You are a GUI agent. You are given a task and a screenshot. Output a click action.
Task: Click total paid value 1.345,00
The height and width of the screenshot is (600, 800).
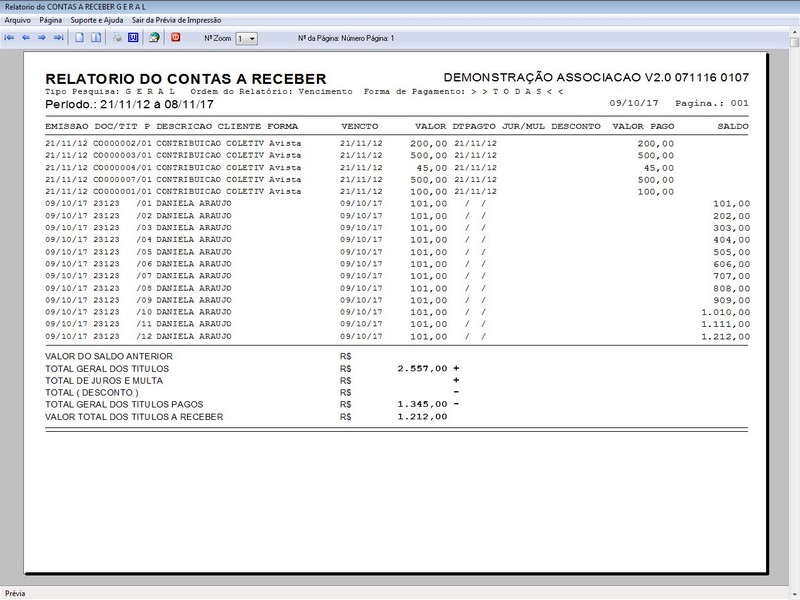(x=422, y=404)
